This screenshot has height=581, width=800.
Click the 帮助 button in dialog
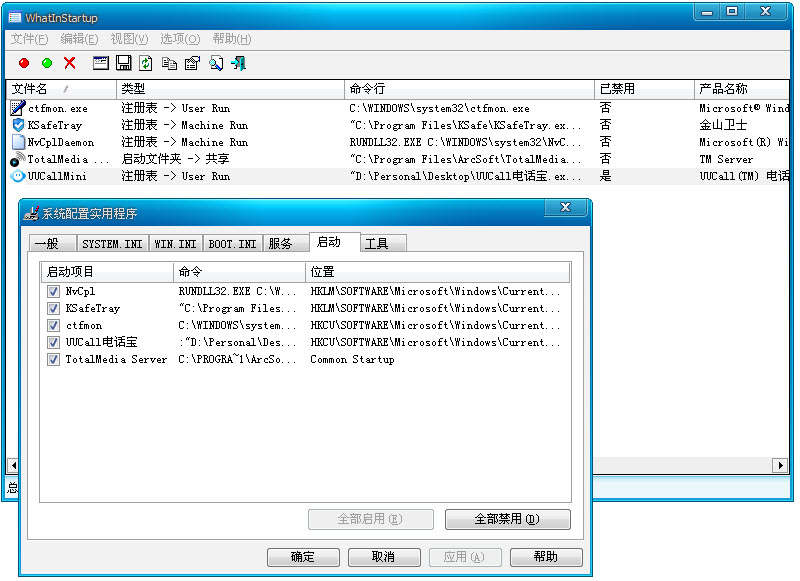coord(546,557)
